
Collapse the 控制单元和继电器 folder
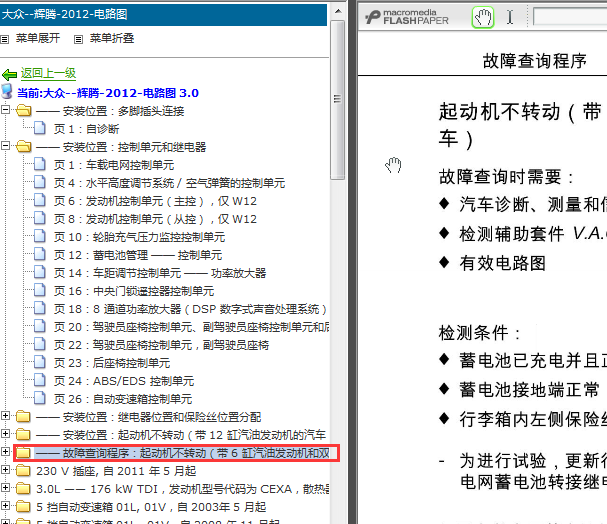point(5,146)
